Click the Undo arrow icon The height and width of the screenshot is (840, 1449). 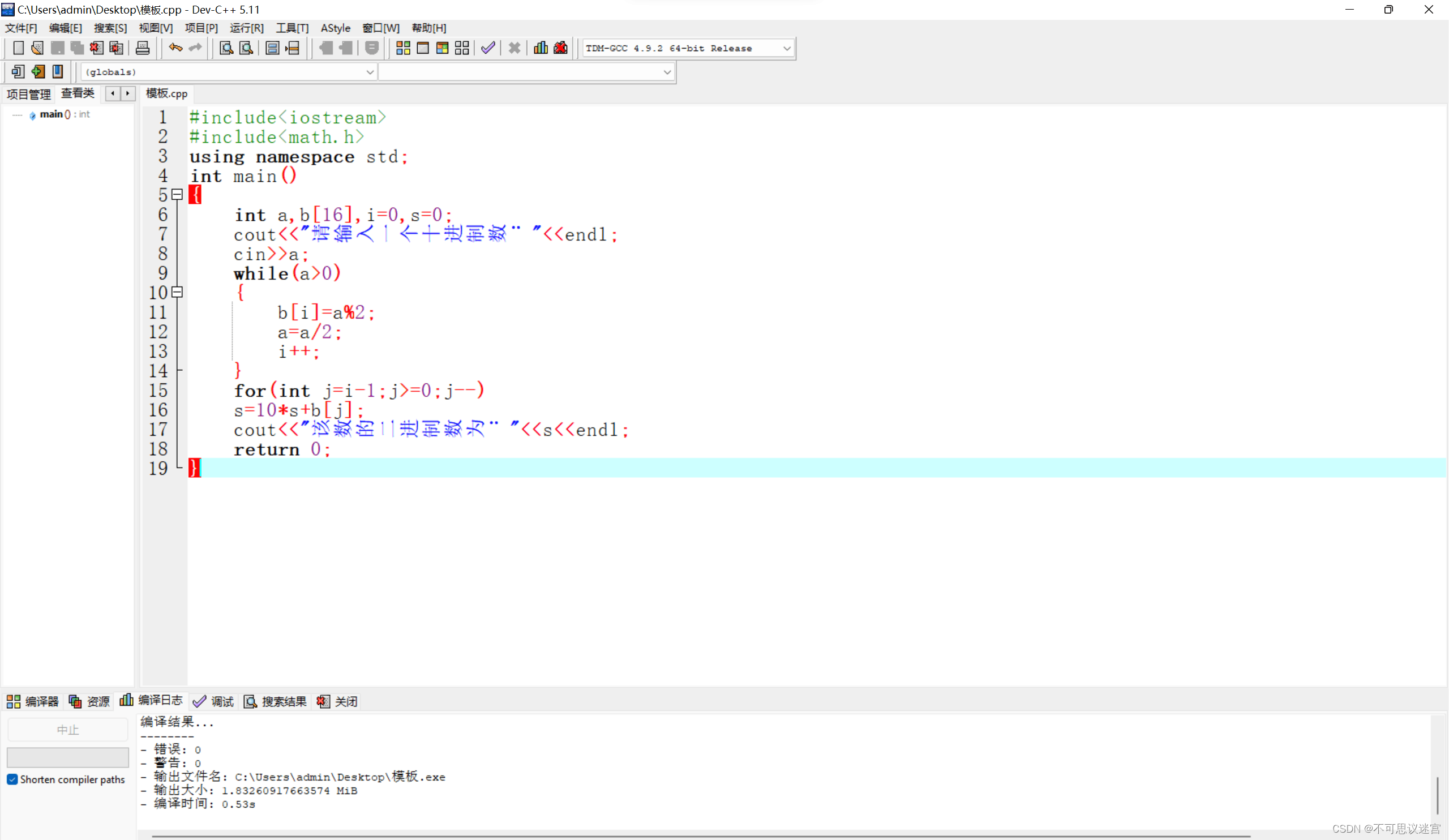pyautogui.click(x=175, y=48)
